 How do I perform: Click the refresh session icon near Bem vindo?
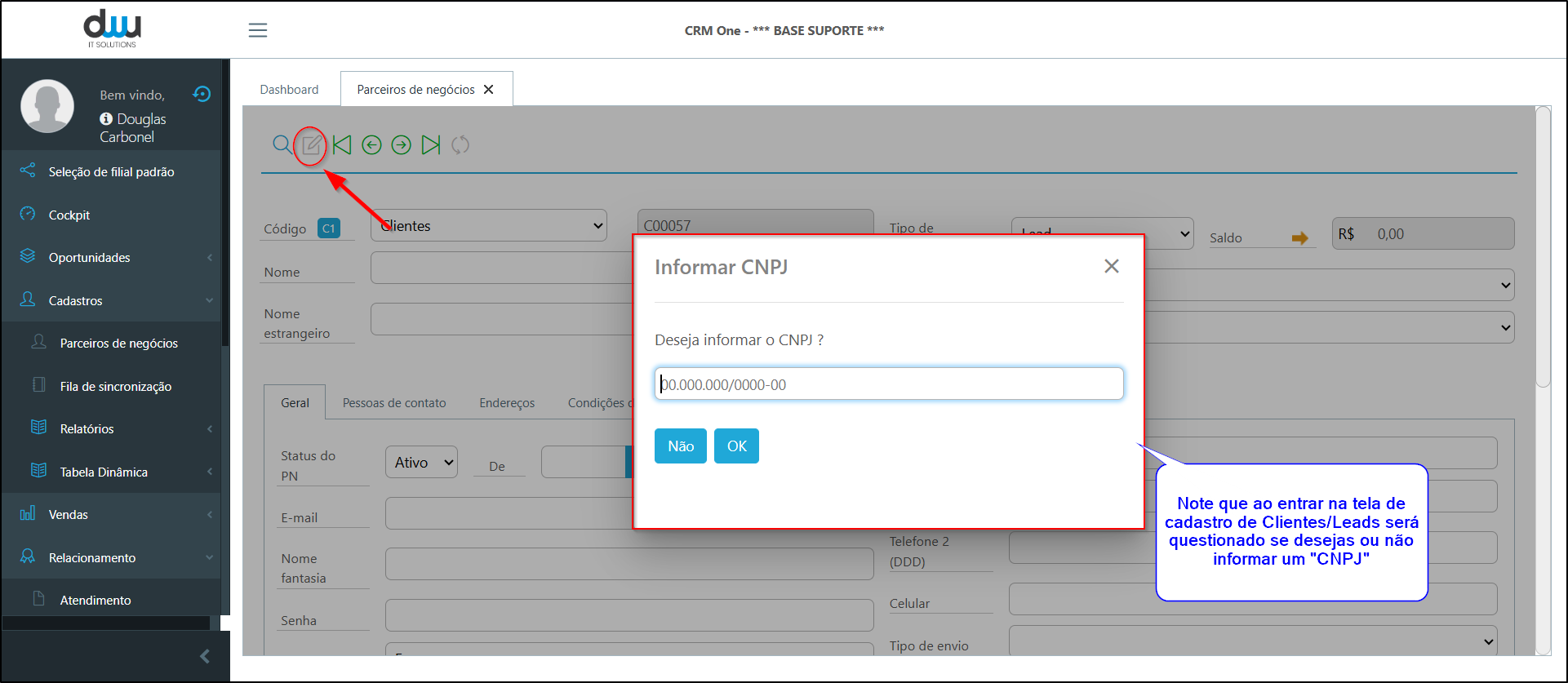(202, 94)
